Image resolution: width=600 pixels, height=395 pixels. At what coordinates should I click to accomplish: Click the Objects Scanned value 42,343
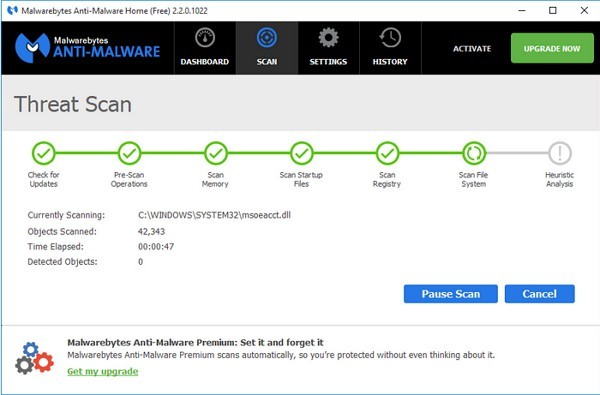point(151,232)
